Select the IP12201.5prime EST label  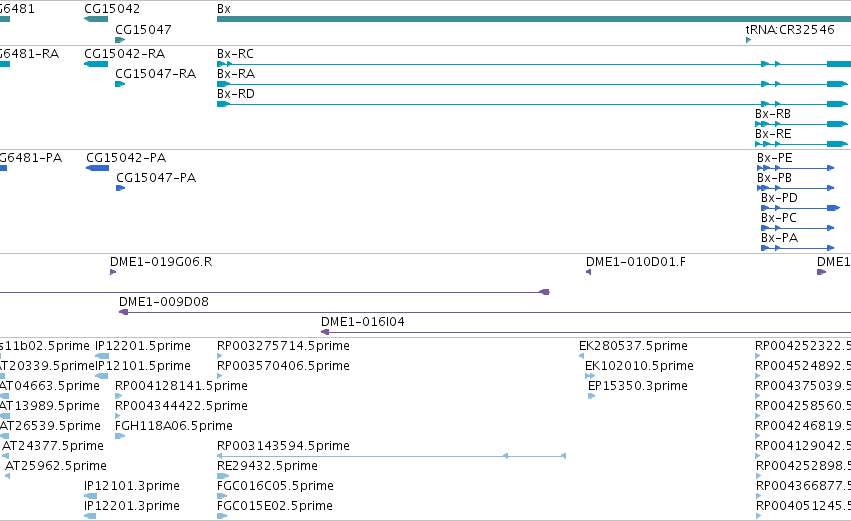point(143,346)
